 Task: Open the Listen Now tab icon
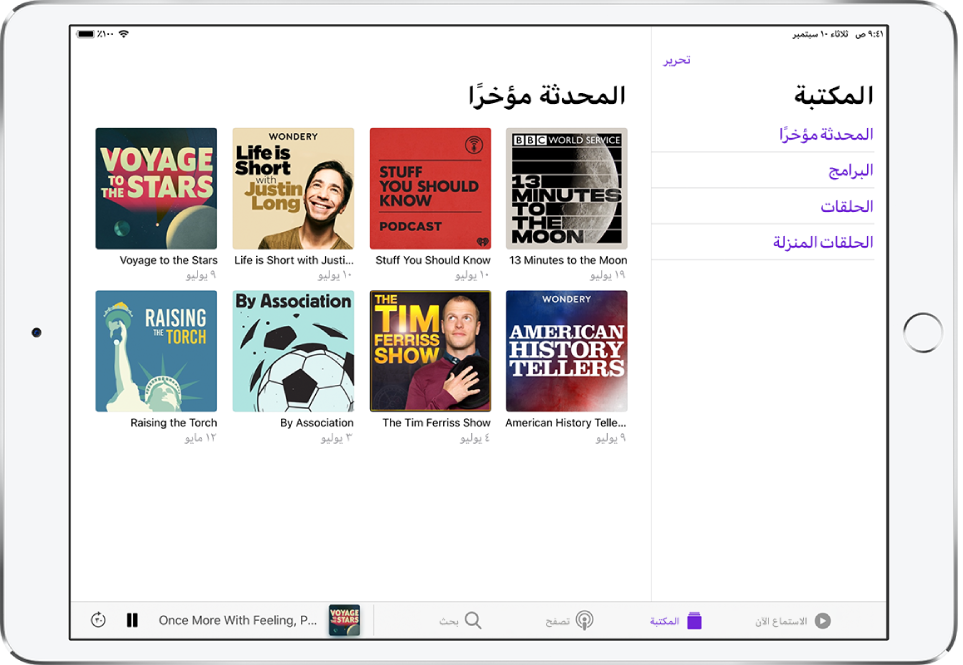coord(822,620)
